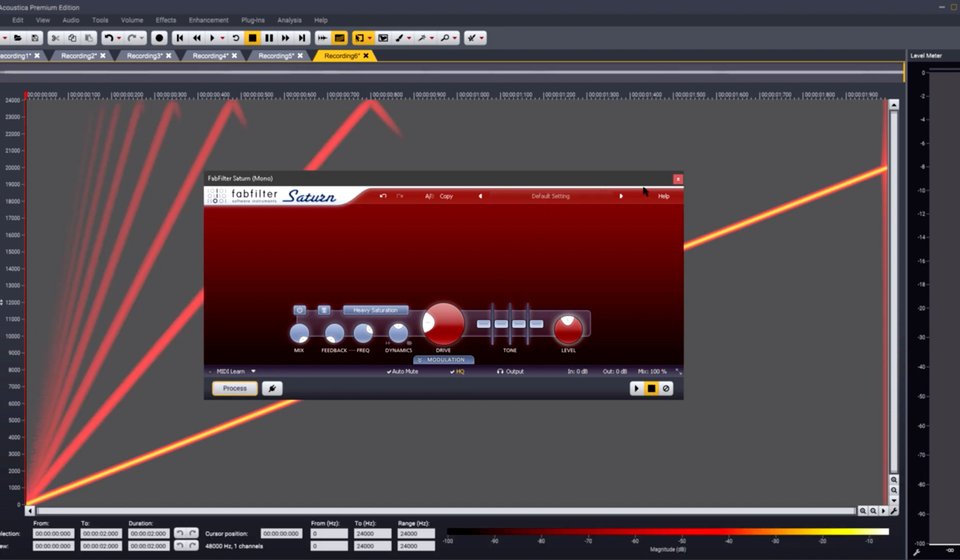
Task: Open the Enhancement menu
Action: 209,20
